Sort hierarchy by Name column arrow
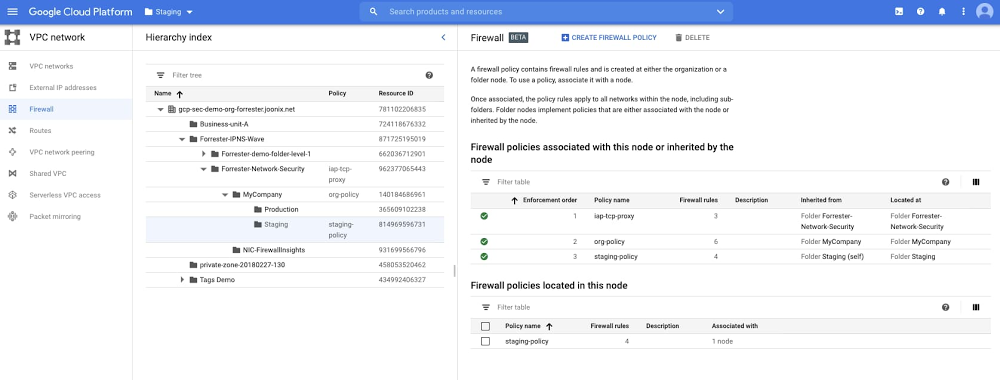The image size is (1000, 380). coord(179,94)
